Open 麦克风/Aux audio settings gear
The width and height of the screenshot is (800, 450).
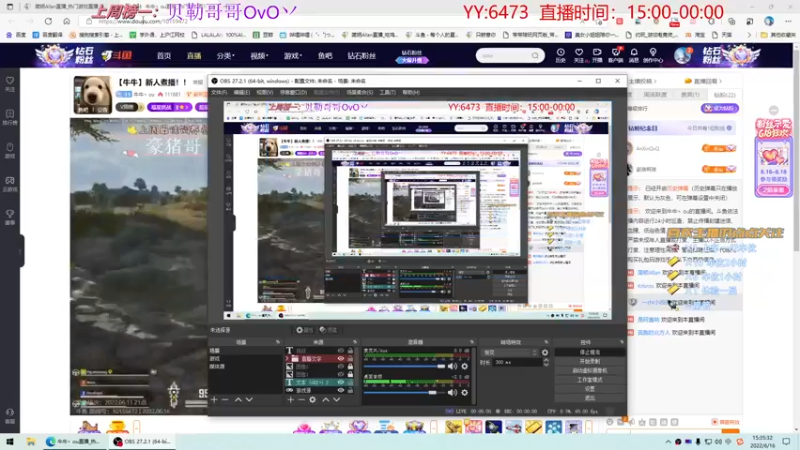pos(464,366)
